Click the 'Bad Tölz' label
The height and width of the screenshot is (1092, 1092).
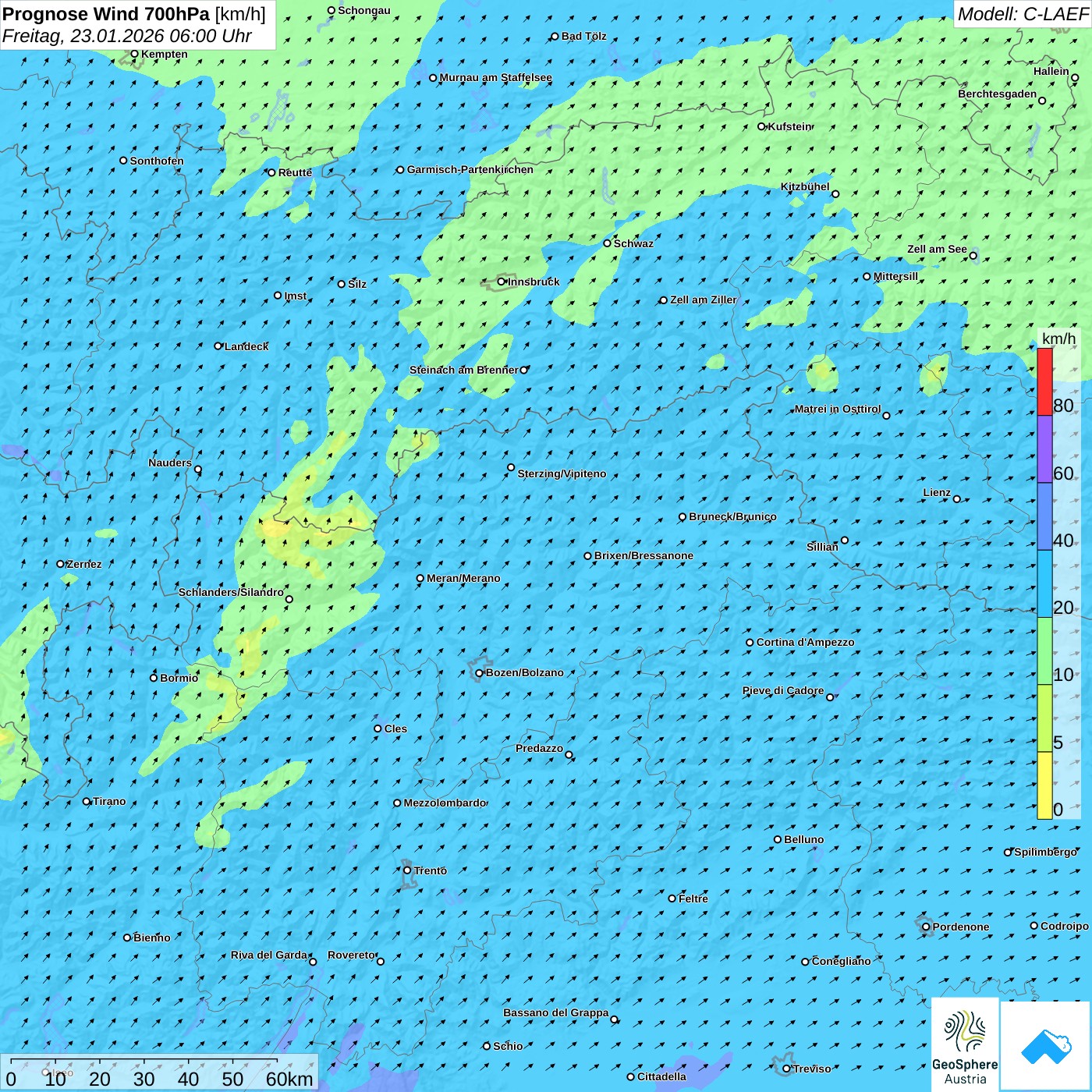click(583, 36)
